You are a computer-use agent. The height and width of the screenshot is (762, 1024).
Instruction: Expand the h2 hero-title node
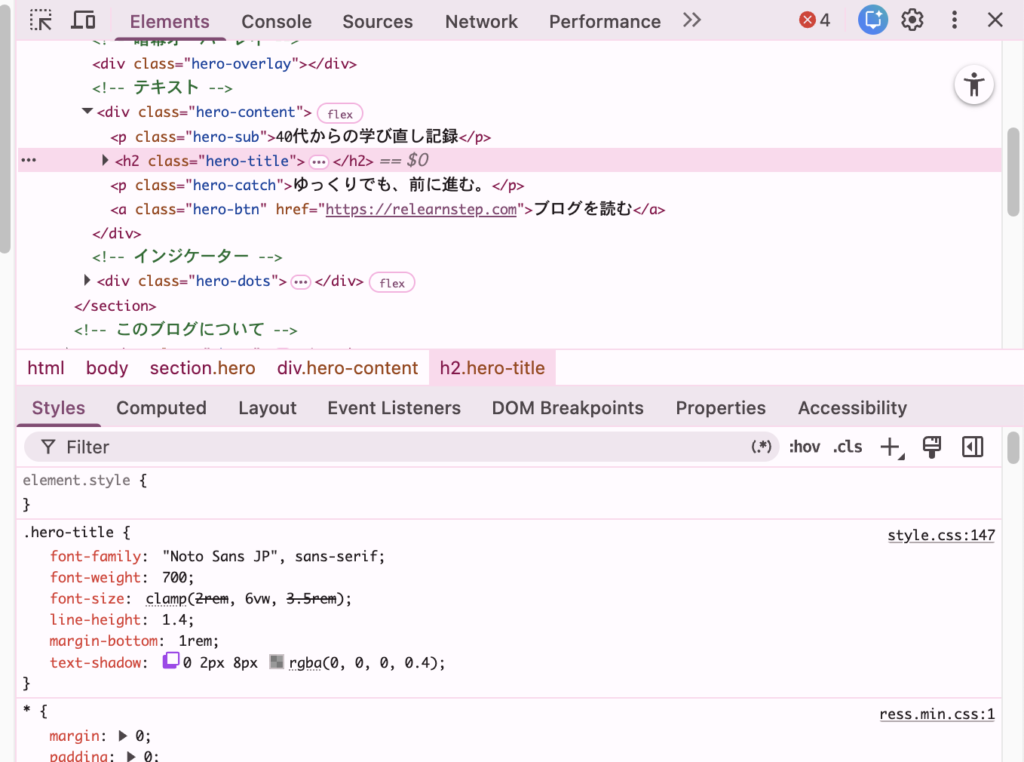(x=104, y=160)
